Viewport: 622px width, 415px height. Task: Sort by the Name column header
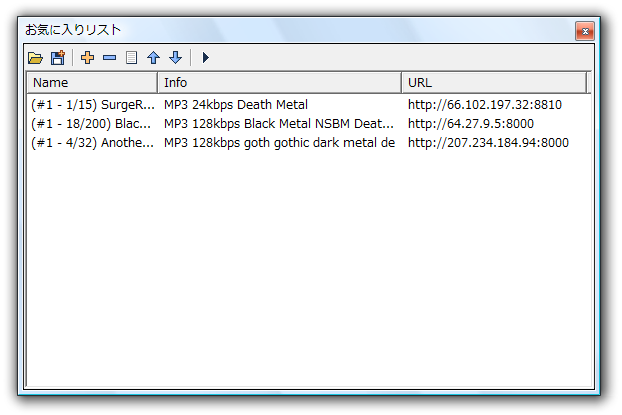[x=92, y=83]
